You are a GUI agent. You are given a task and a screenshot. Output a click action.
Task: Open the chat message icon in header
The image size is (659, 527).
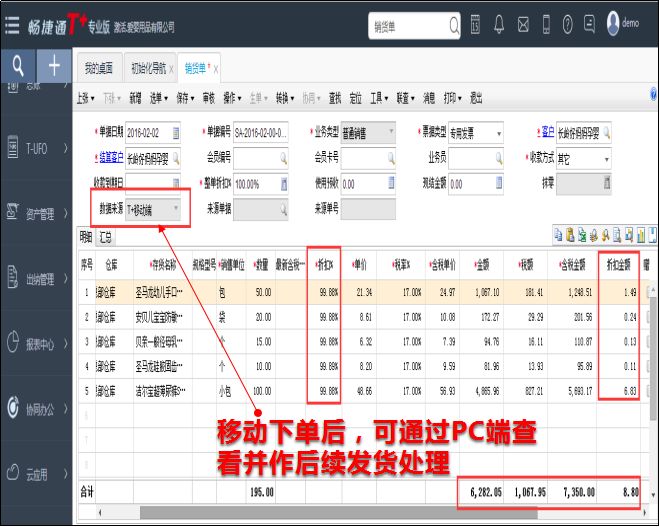590,24
